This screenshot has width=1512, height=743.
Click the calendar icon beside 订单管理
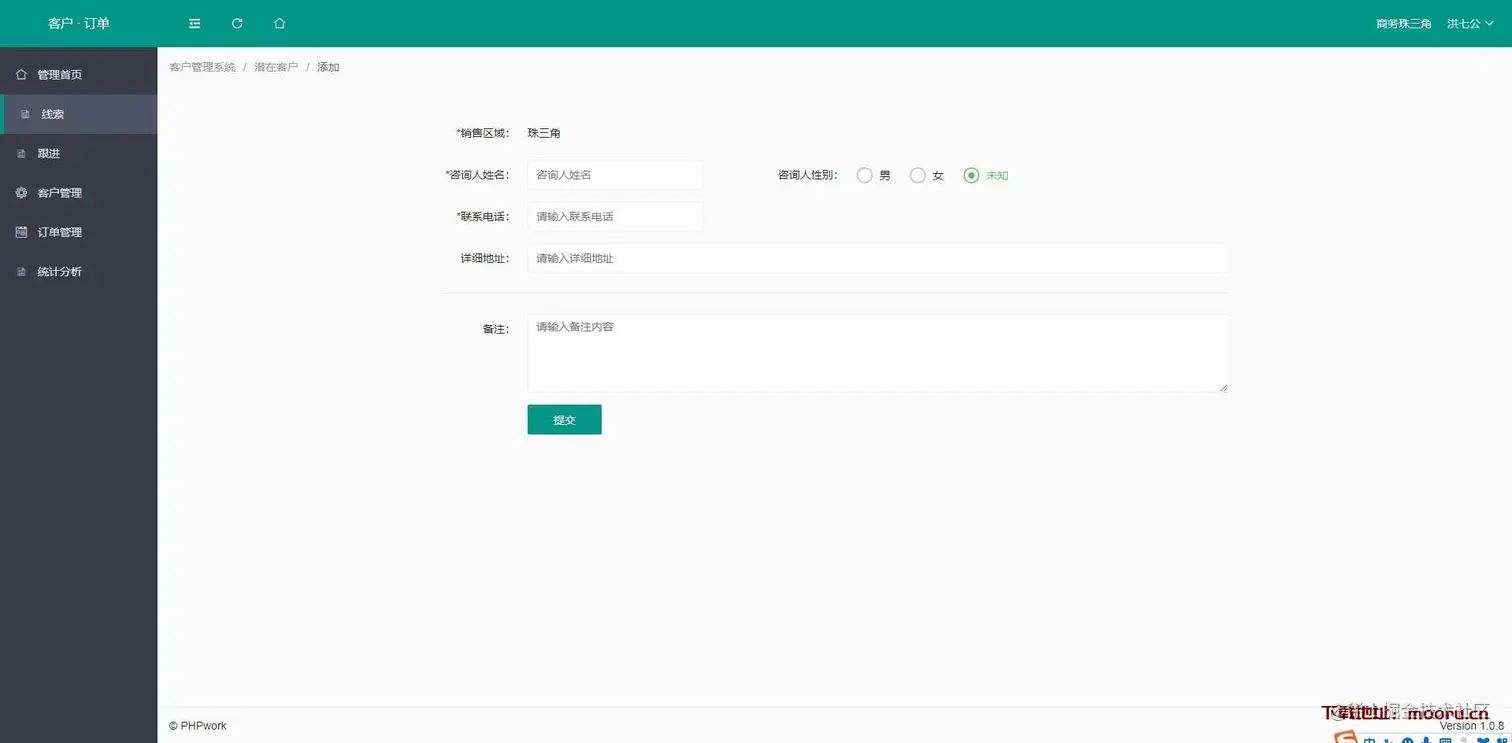[x=22, y=232]
